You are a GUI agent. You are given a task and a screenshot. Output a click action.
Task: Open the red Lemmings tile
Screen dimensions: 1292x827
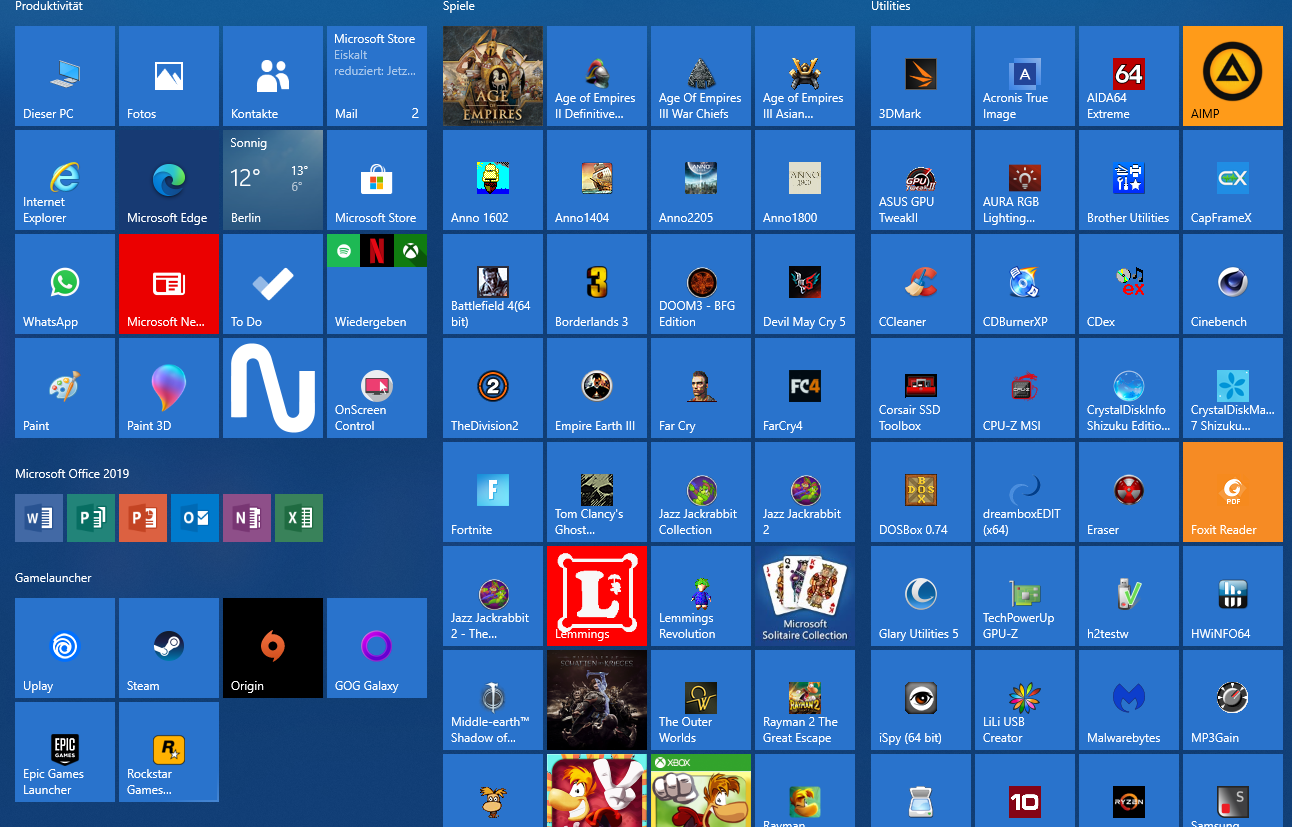(x=597, y=596)
